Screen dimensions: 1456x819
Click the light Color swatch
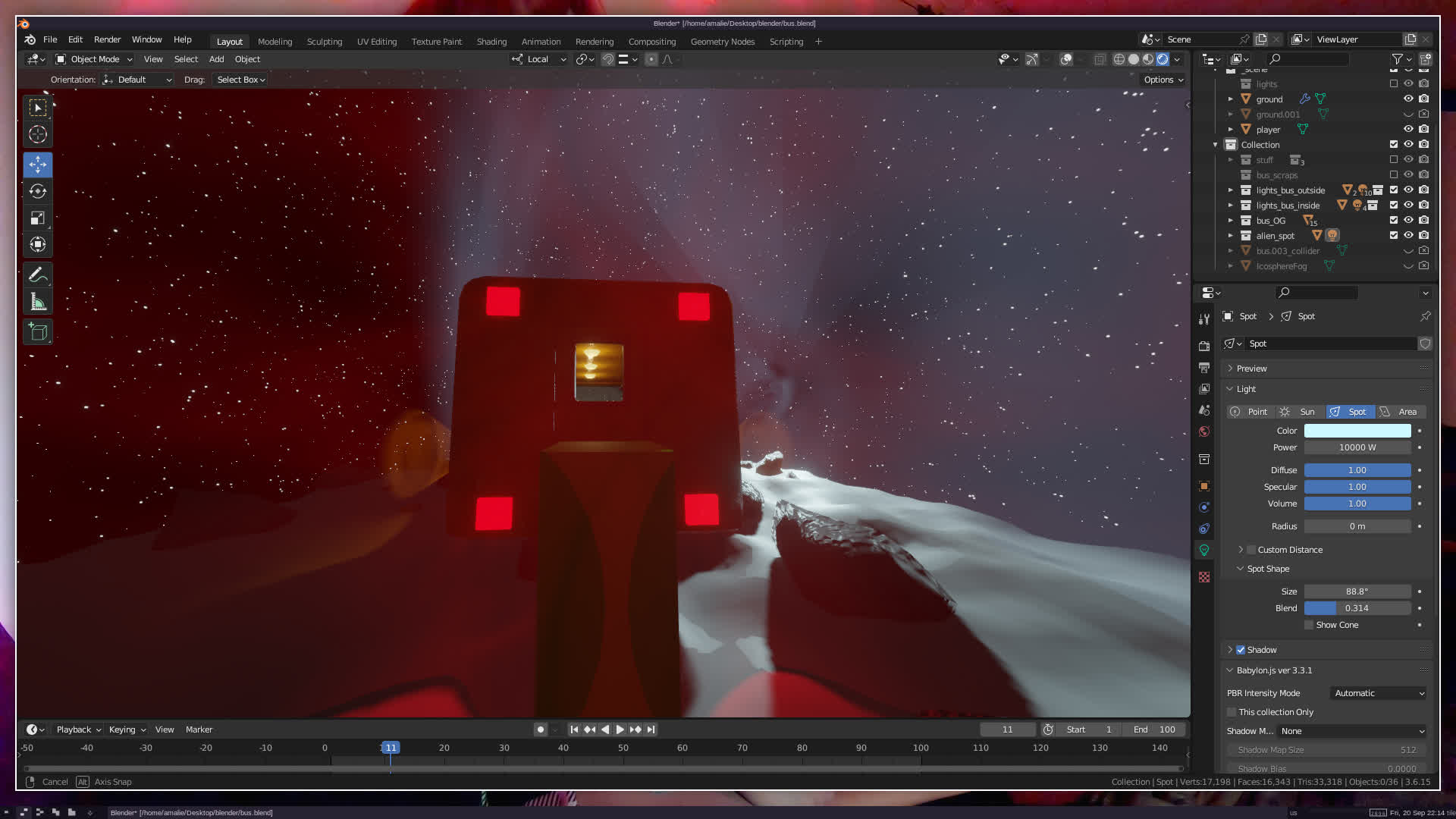[1357, 431]
